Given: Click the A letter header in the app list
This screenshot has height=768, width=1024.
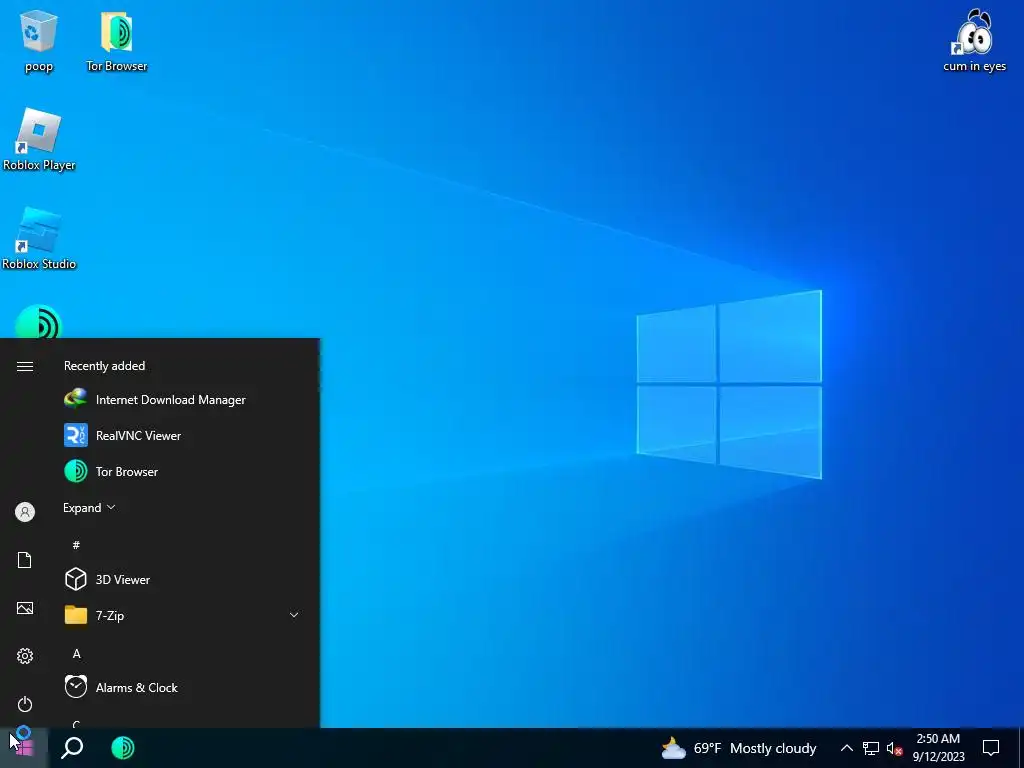Looking at the screenshot, I should 76,654.
